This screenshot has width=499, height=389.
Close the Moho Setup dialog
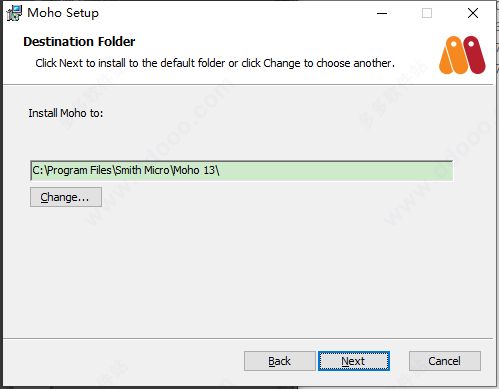click(473, 13)
